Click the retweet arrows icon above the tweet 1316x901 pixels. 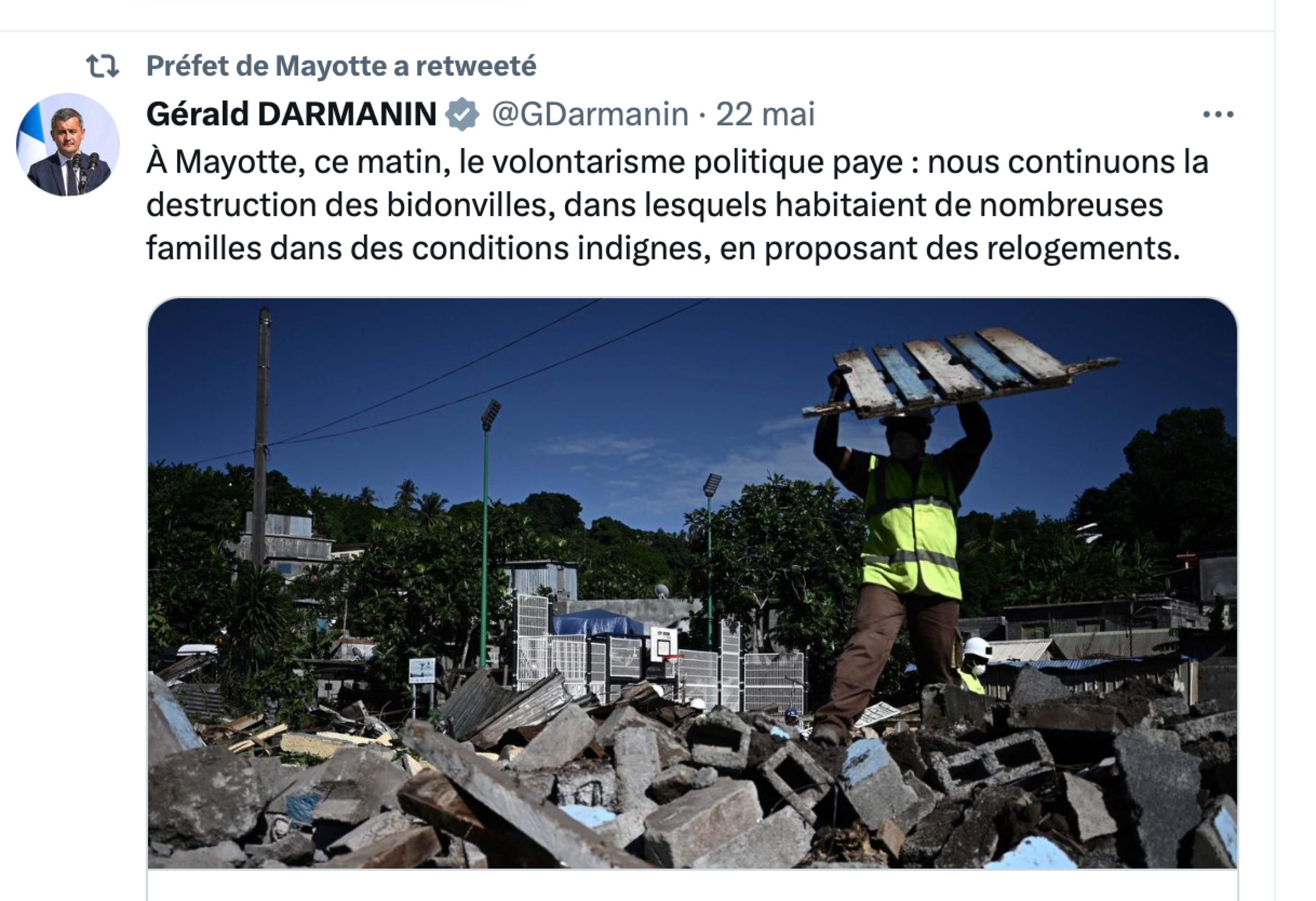pos(103,66)
